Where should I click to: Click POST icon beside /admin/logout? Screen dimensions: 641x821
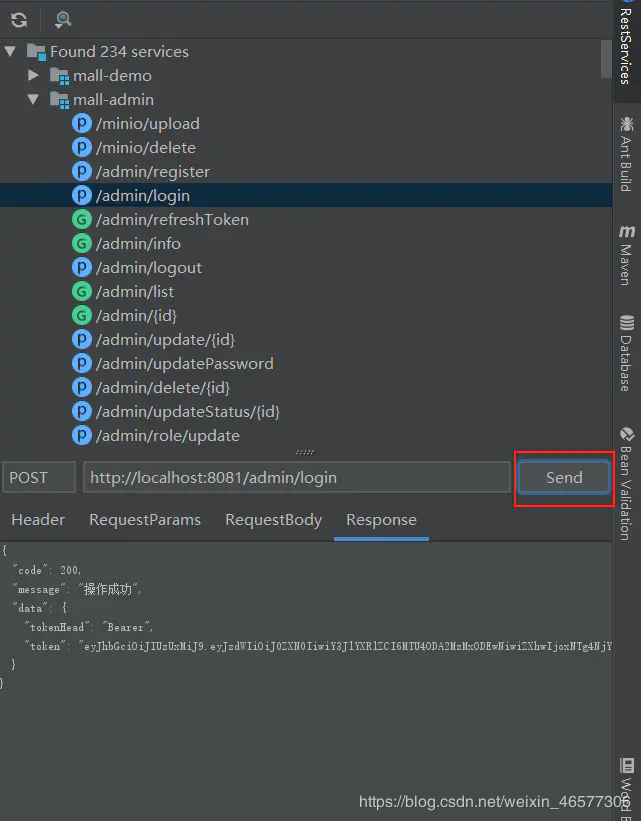[x=81, y=268]
